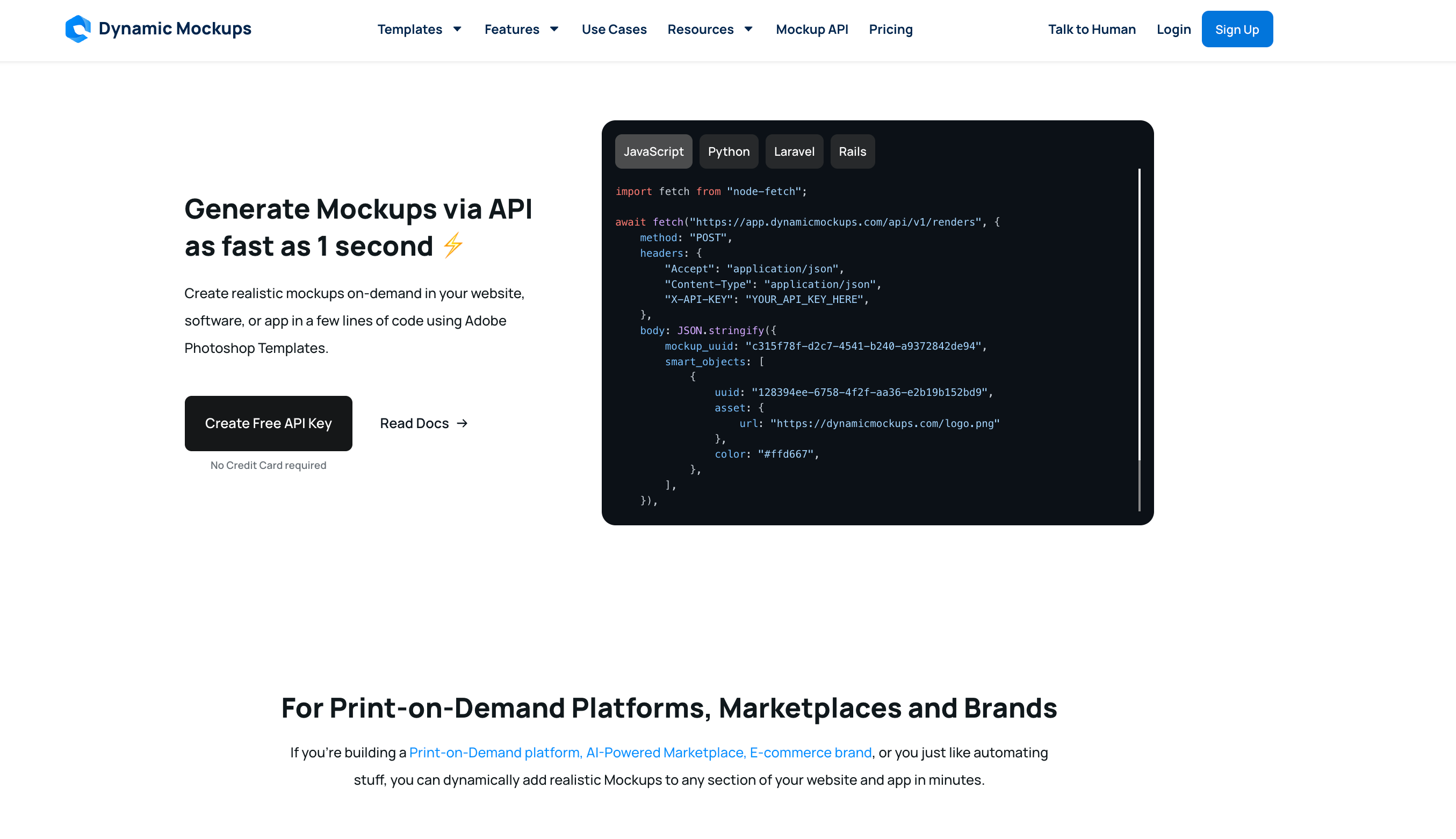This screenshot has width=1456, height=839.
Task: Click the renders API URL in code
Action: click(x=835, y=222)
